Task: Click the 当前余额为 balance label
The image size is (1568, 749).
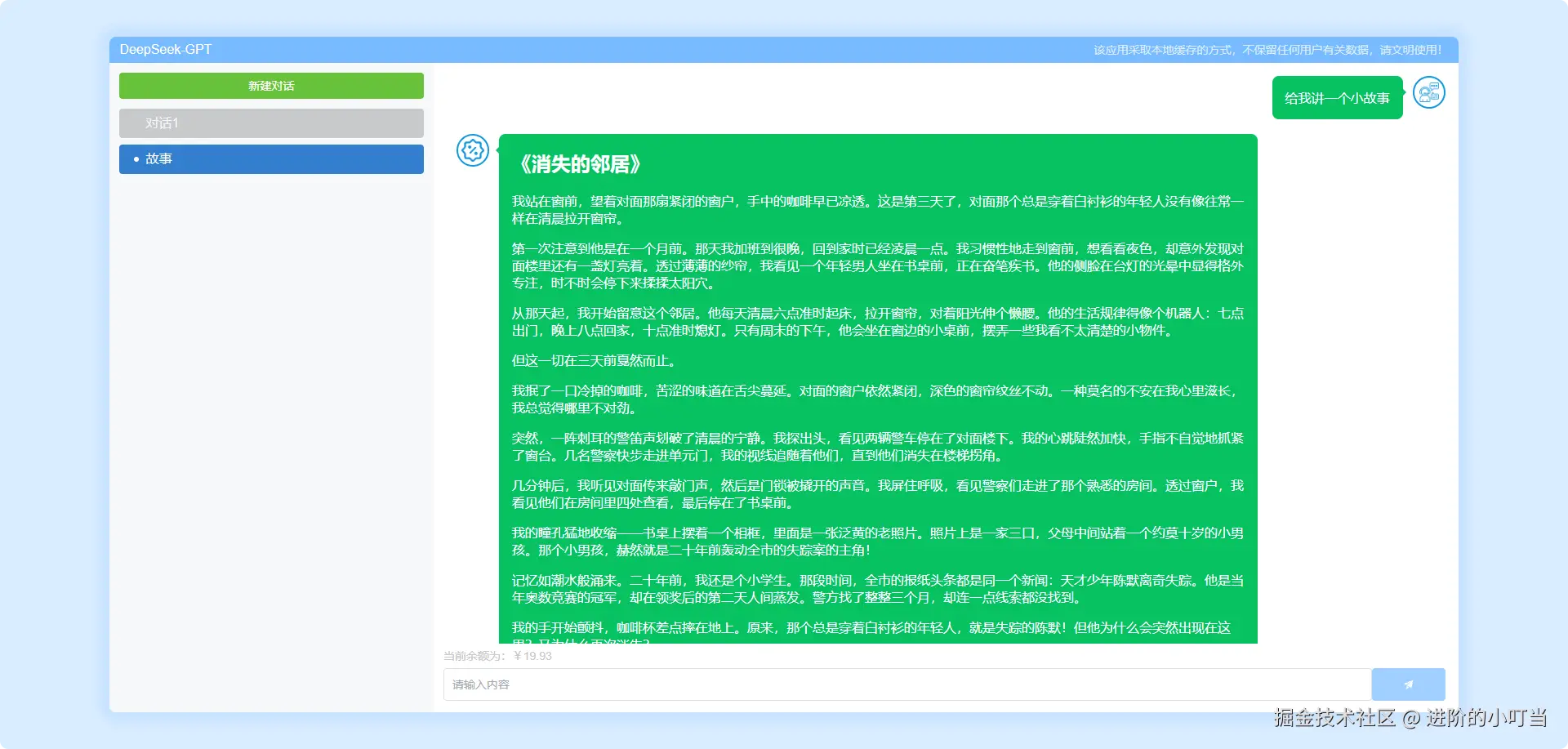Action: pos(473,655)
